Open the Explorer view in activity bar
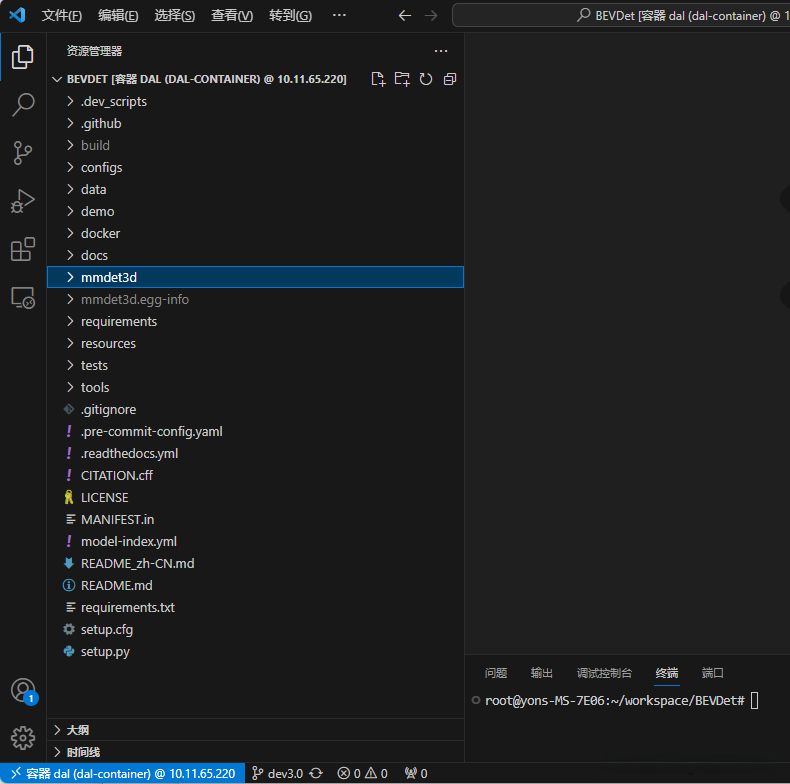Screen dimensions: 790x784 pos(23,56)
